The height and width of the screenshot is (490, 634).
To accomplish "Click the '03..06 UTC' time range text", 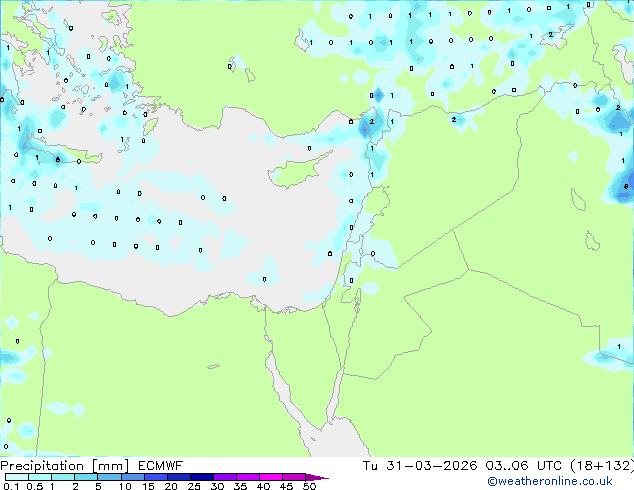I will [x=524, y=466].
